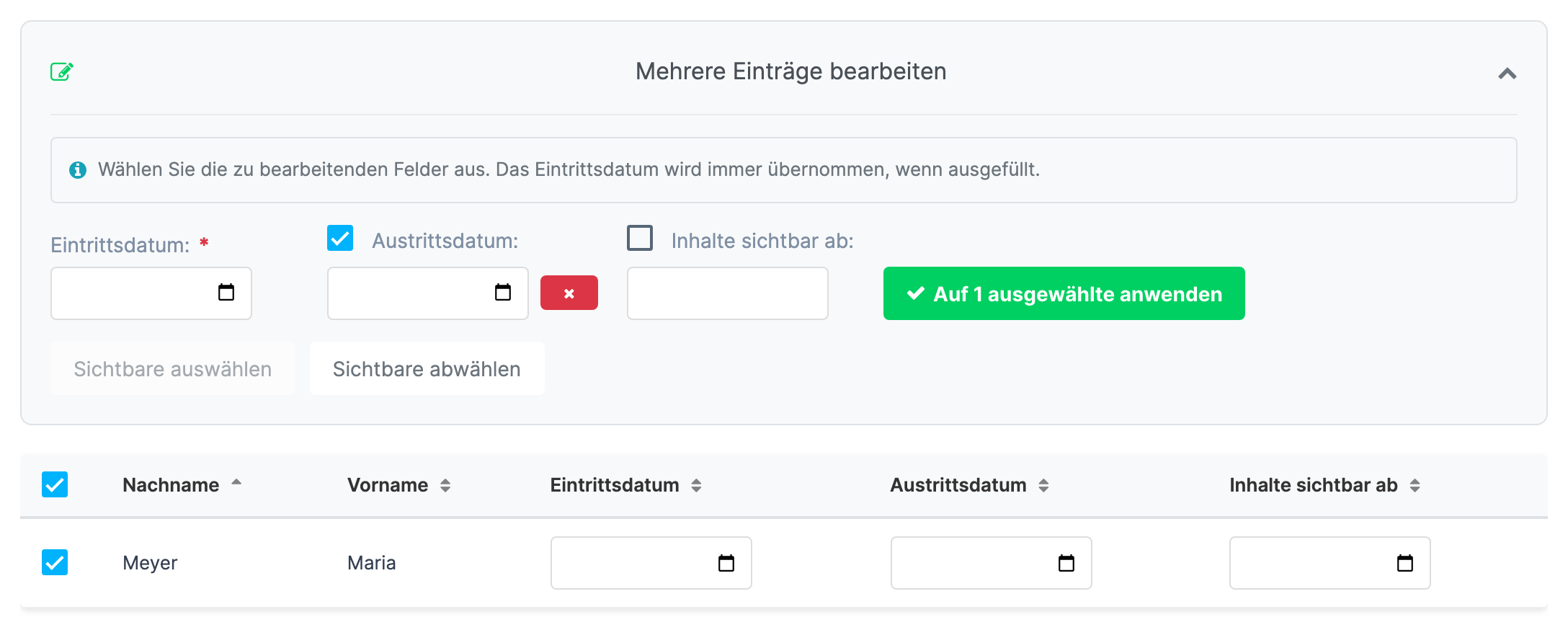Enable the Inhalte sichtbar ab checkbox
The image size is (1568, 630).
[640, 238]
